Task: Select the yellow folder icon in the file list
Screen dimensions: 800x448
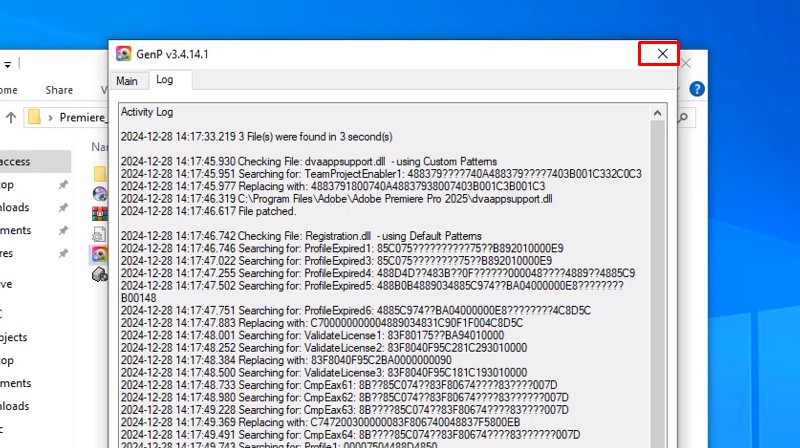Action: 99,172
